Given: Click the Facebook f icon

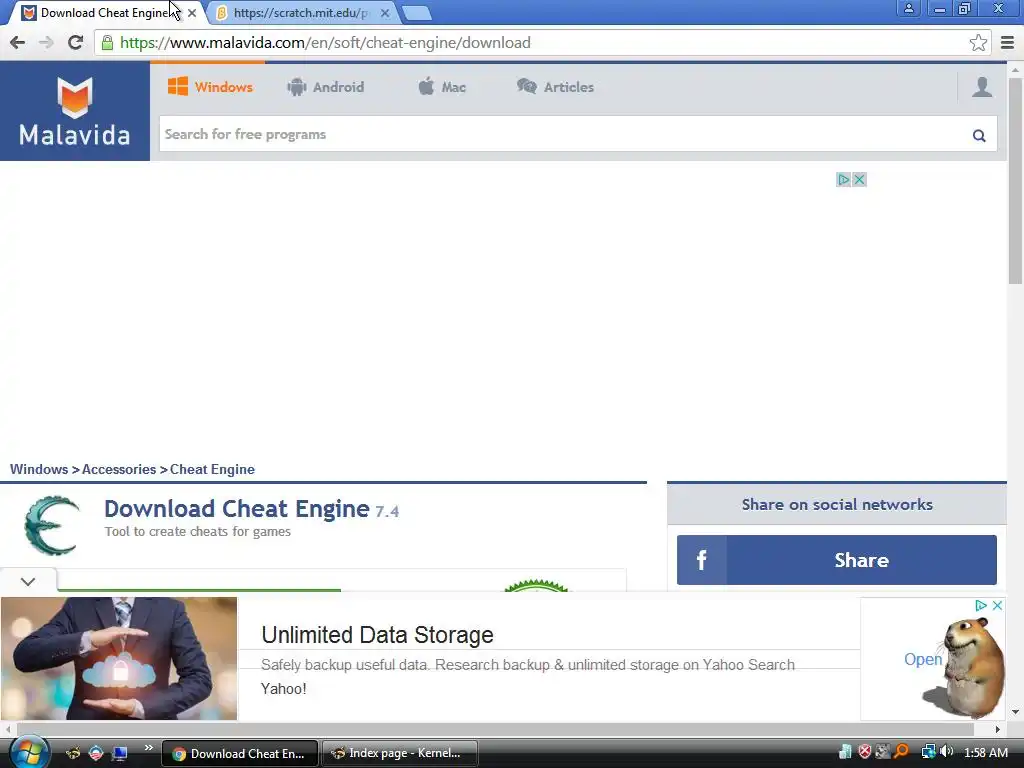Looking at the screenshot, I should point(701,560).
